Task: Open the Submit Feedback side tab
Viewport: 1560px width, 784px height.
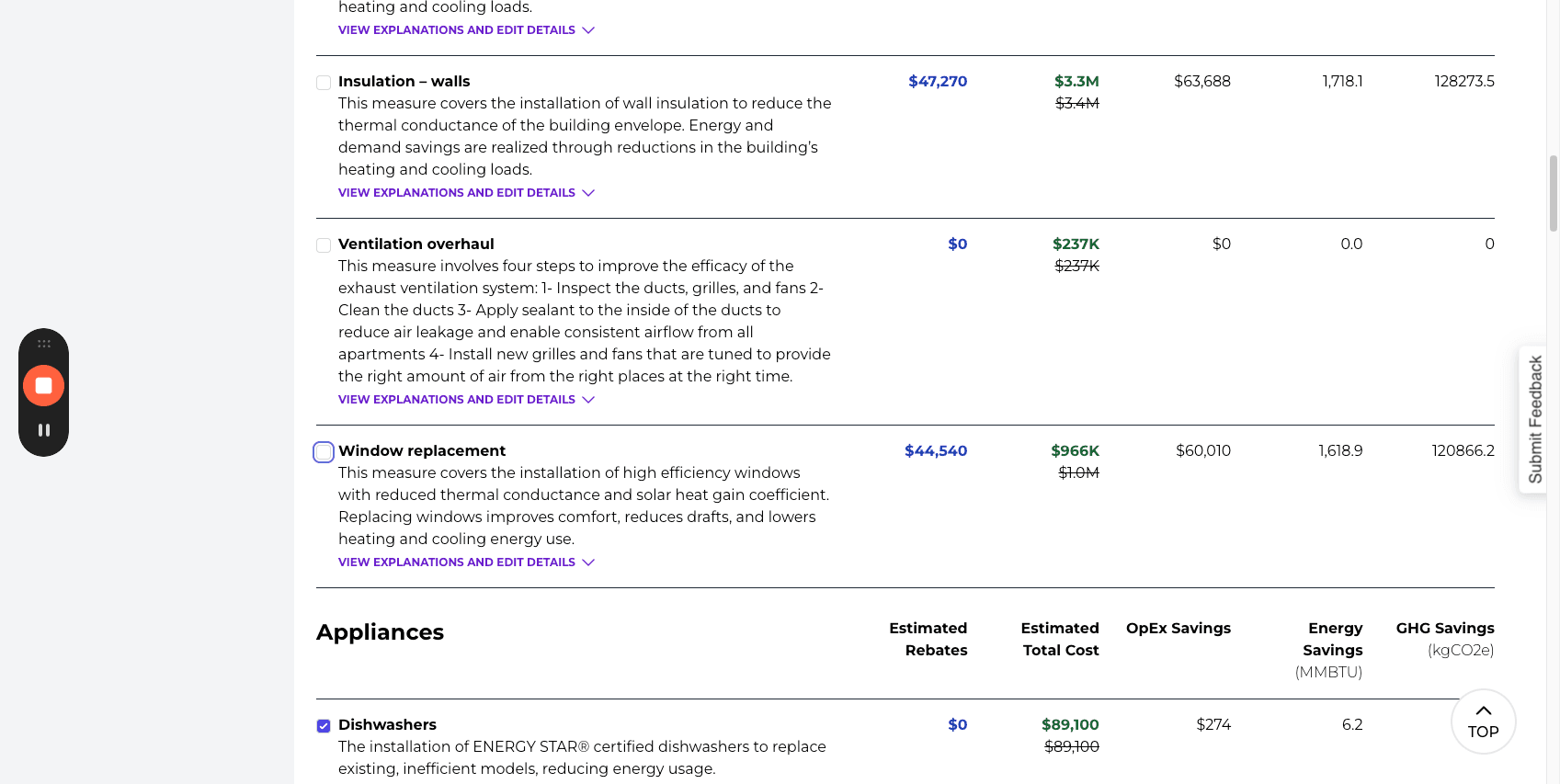Action: [x=1534, y=420]
